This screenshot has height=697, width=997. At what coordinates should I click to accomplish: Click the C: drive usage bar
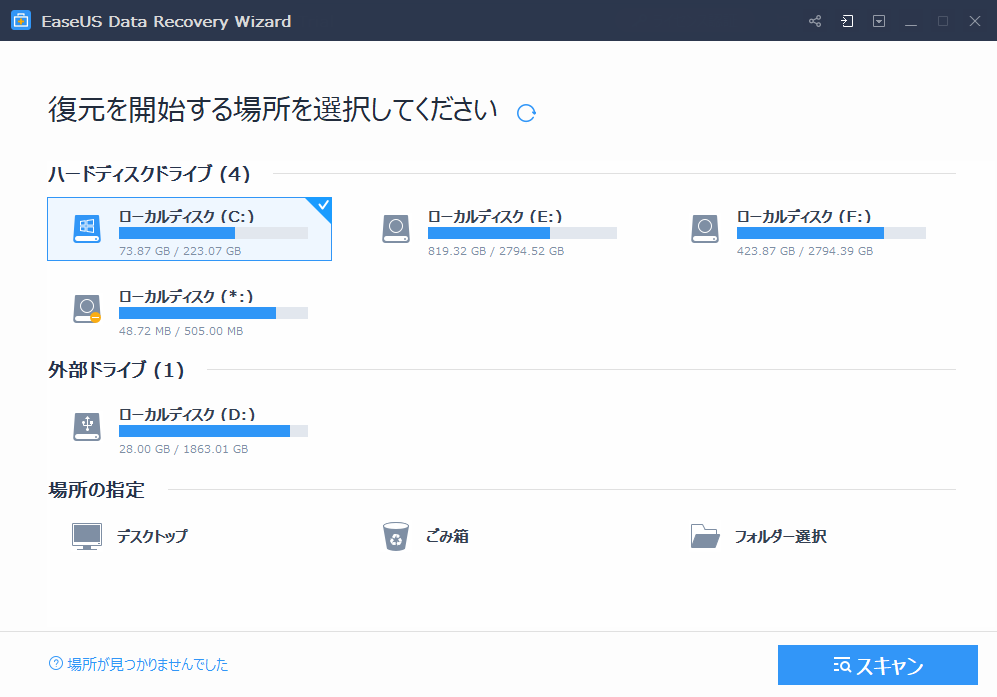point(213,233)
